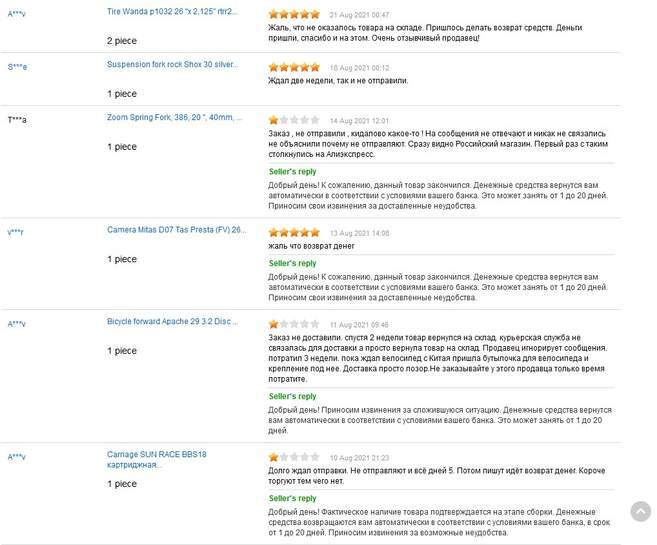Click five-star rating on Tire Wanda review
This screenshot has height=545, width=657.
click(x=294, y=15)
